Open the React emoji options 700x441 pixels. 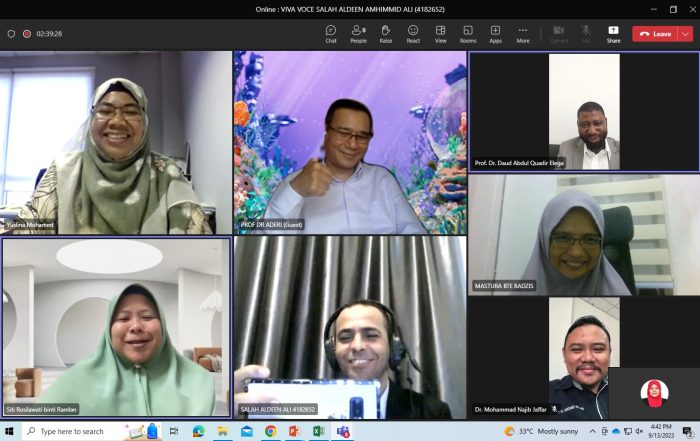(x=413, y=33)
